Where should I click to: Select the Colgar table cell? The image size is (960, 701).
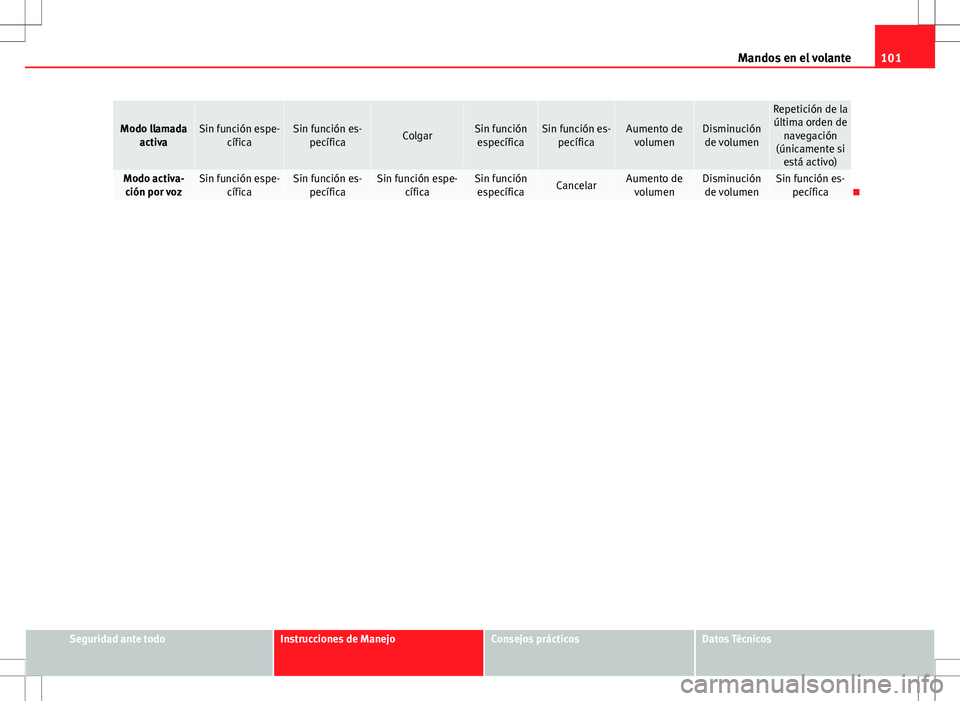[417, 135]
